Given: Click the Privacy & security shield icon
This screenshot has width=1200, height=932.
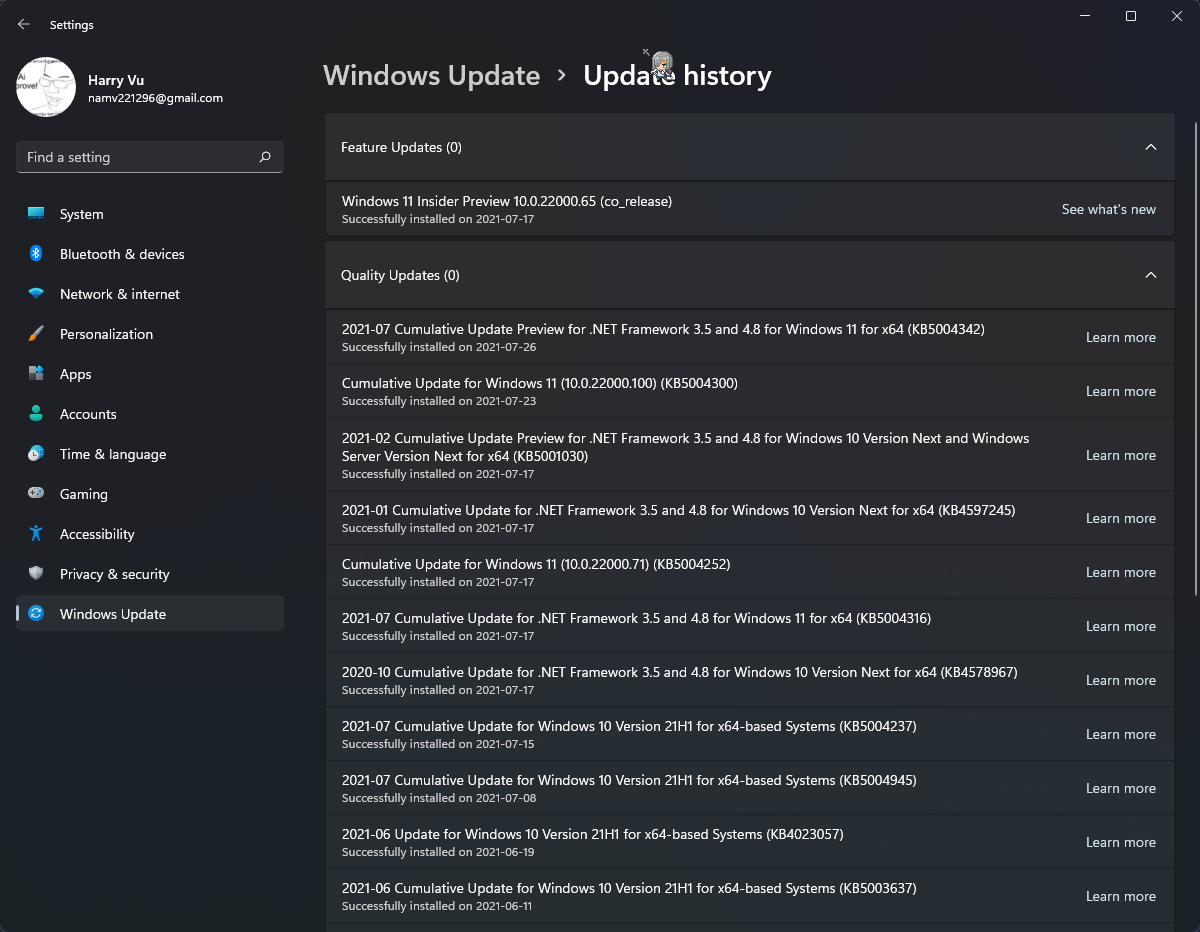Looking at the screenshot, I should (36, 574).
